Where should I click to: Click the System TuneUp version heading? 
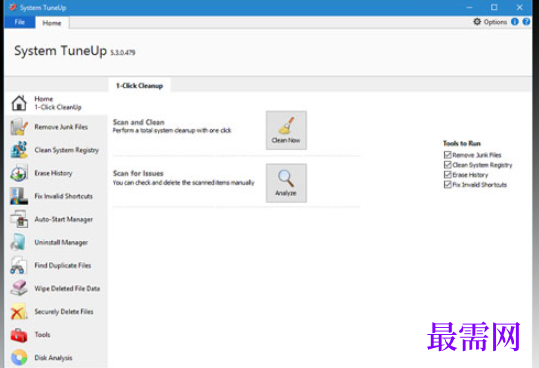pos(75,51)
